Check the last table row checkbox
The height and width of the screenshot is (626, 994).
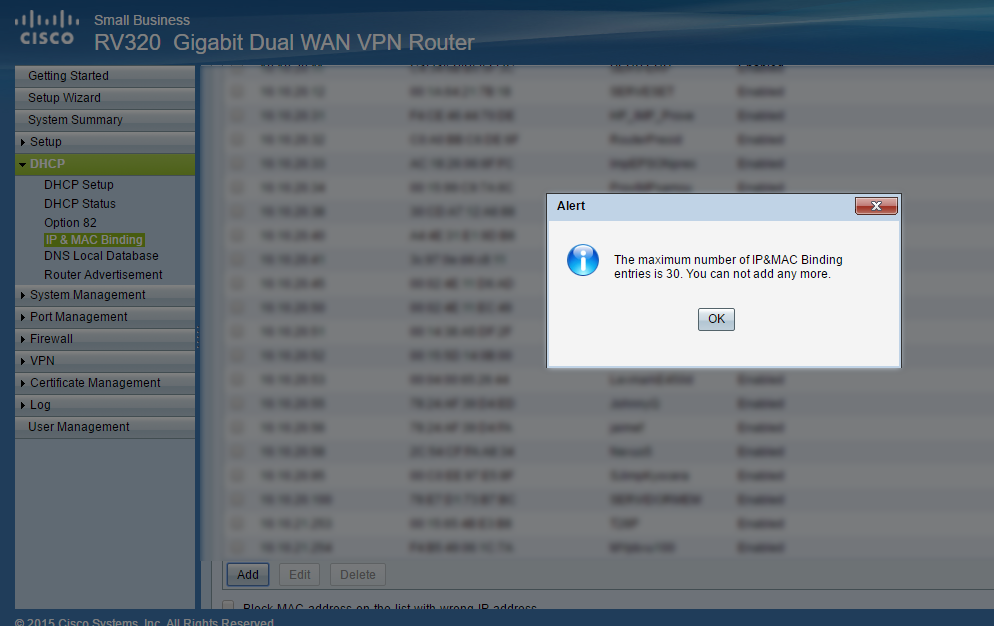(236, 547)
